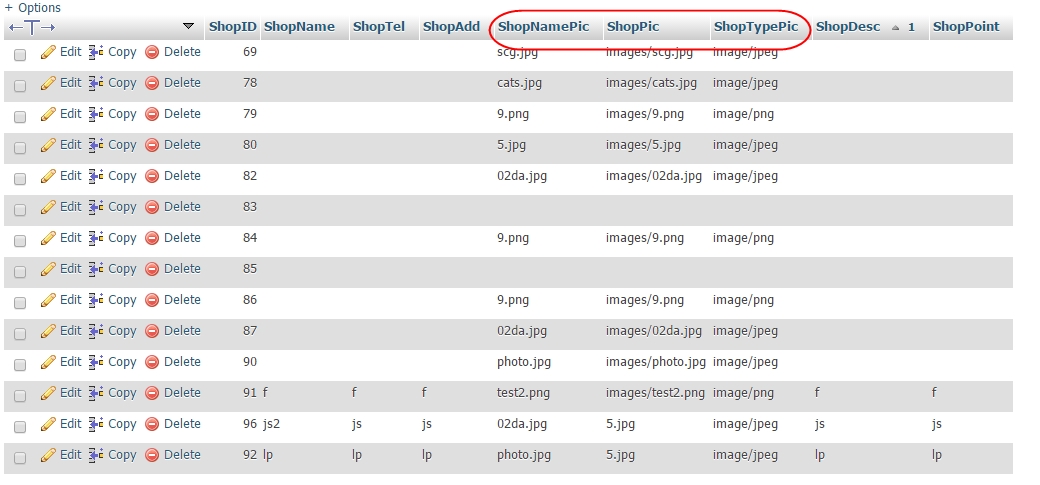Click the ShopName cell with js2
The image size is (1040, 485).
coord(271,424)
